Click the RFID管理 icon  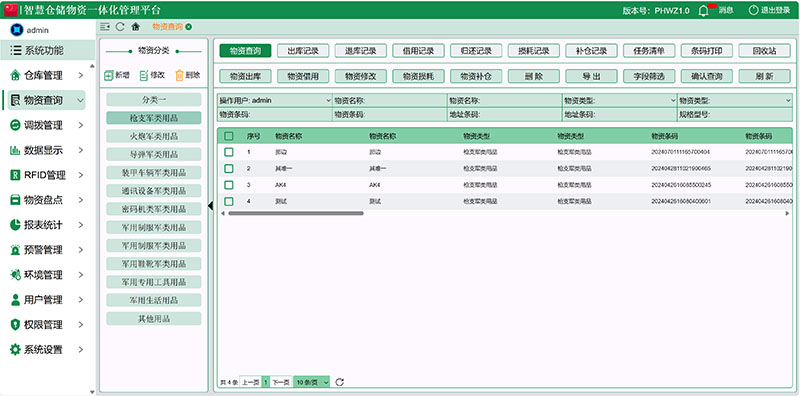pyautogui.click(x=15, y=176)
